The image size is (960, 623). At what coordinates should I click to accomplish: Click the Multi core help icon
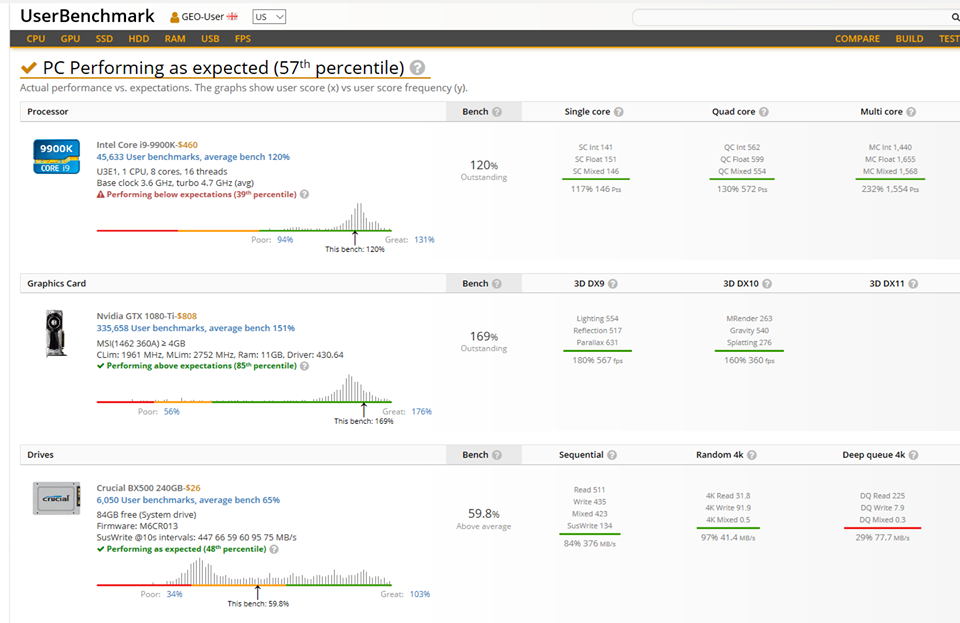coord(911,112)
